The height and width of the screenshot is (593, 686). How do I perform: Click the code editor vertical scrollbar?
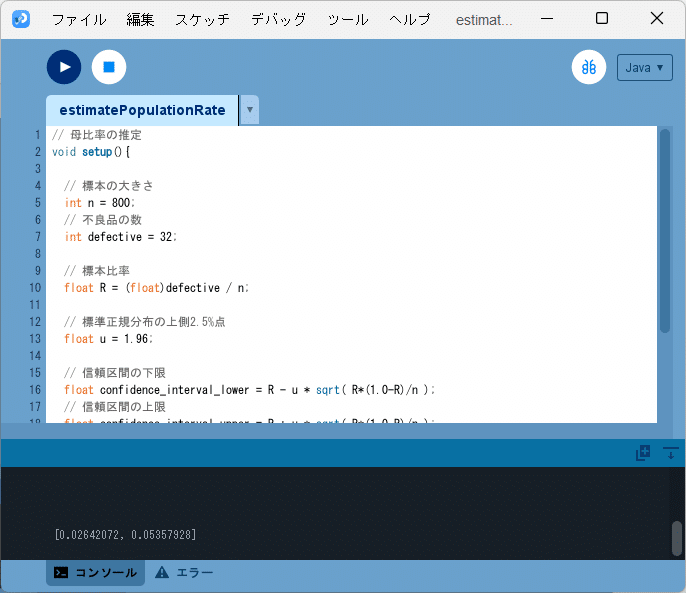665,231
